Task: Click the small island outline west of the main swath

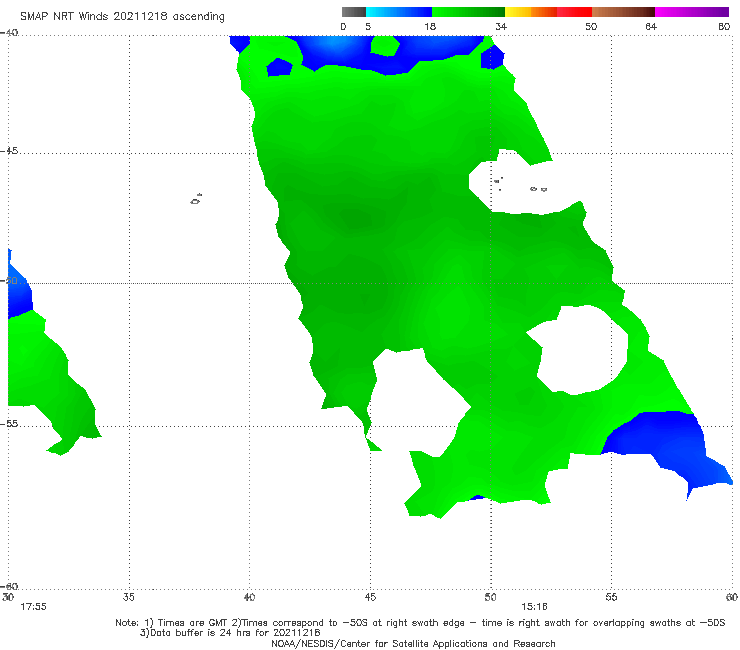Action: [x=196, y=199]
